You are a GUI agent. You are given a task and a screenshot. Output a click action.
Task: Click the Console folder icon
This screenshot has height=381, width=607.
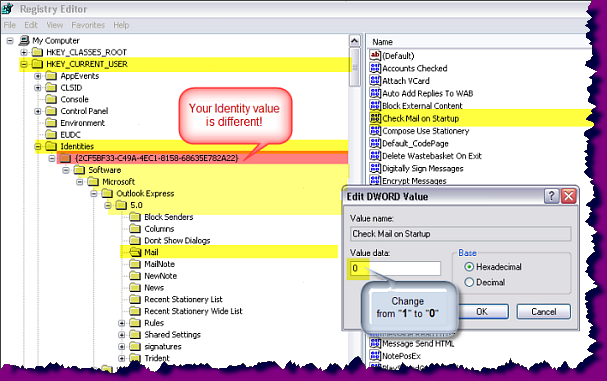tap(51, 99)
